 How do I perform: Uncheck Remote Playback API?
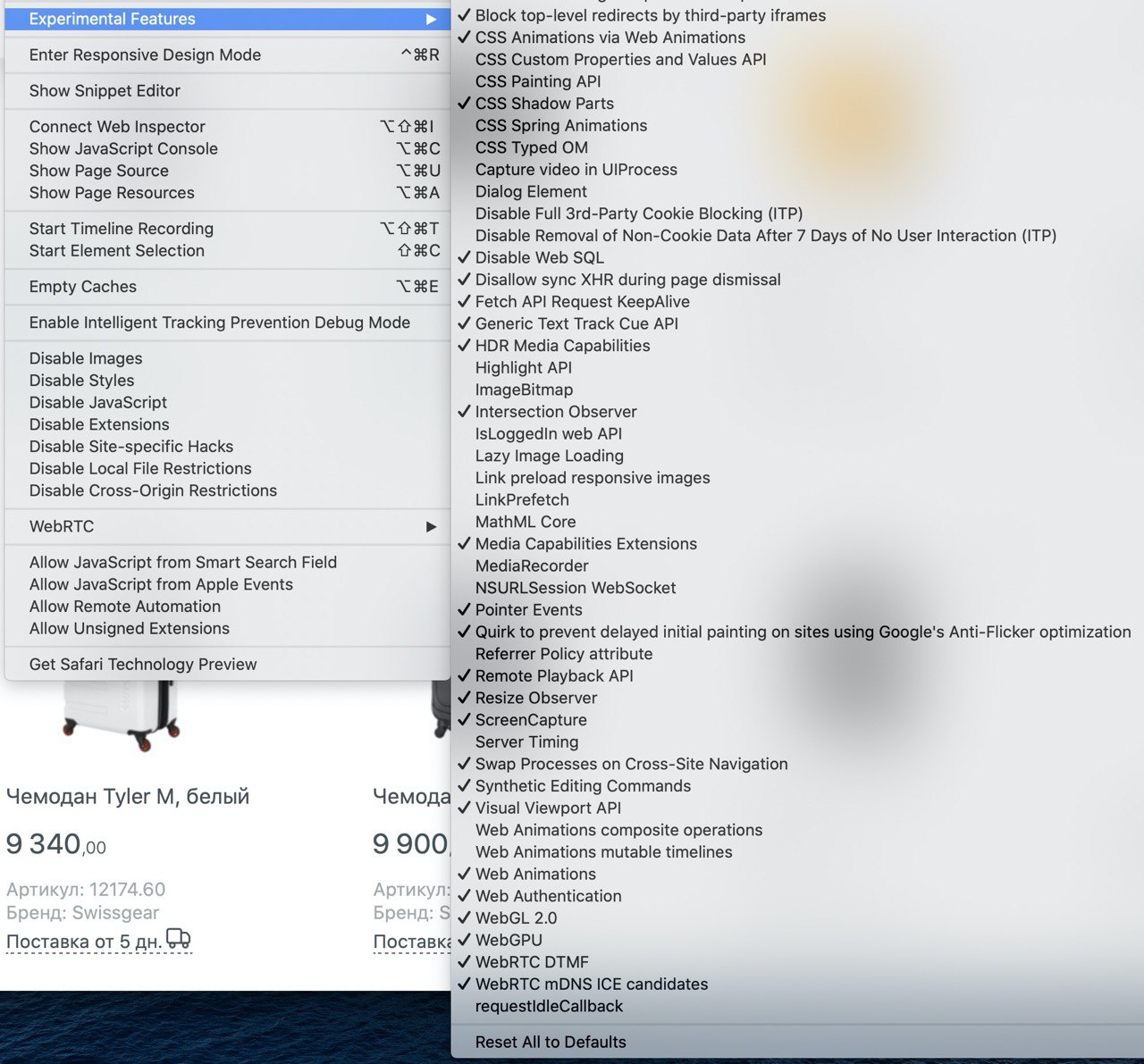pyautogui.click(x=797, y=676)
